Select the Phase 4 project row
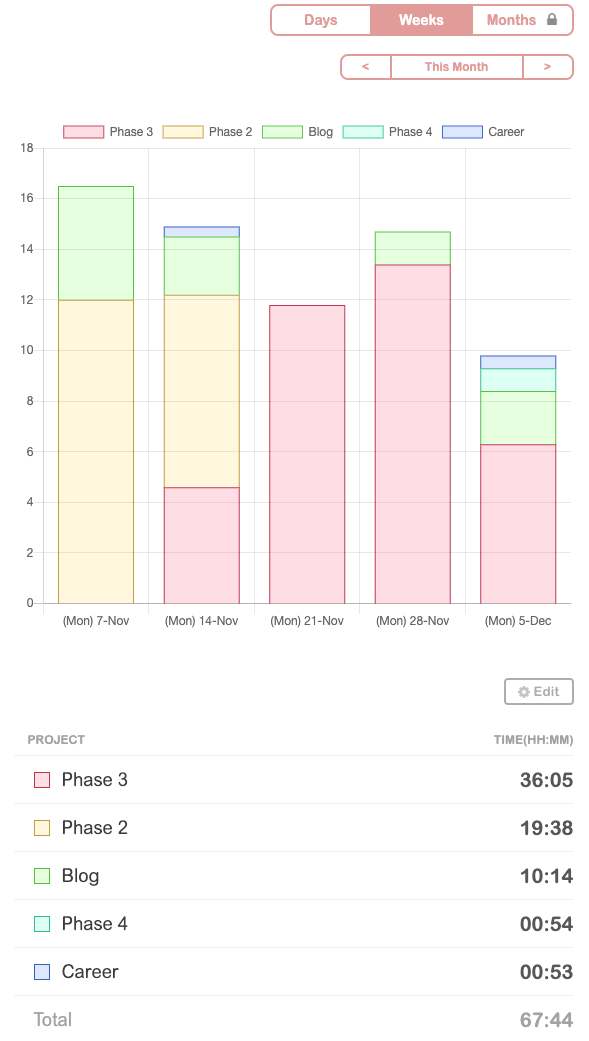Screen dimensions: 589x1041 (x=294, y=923)
